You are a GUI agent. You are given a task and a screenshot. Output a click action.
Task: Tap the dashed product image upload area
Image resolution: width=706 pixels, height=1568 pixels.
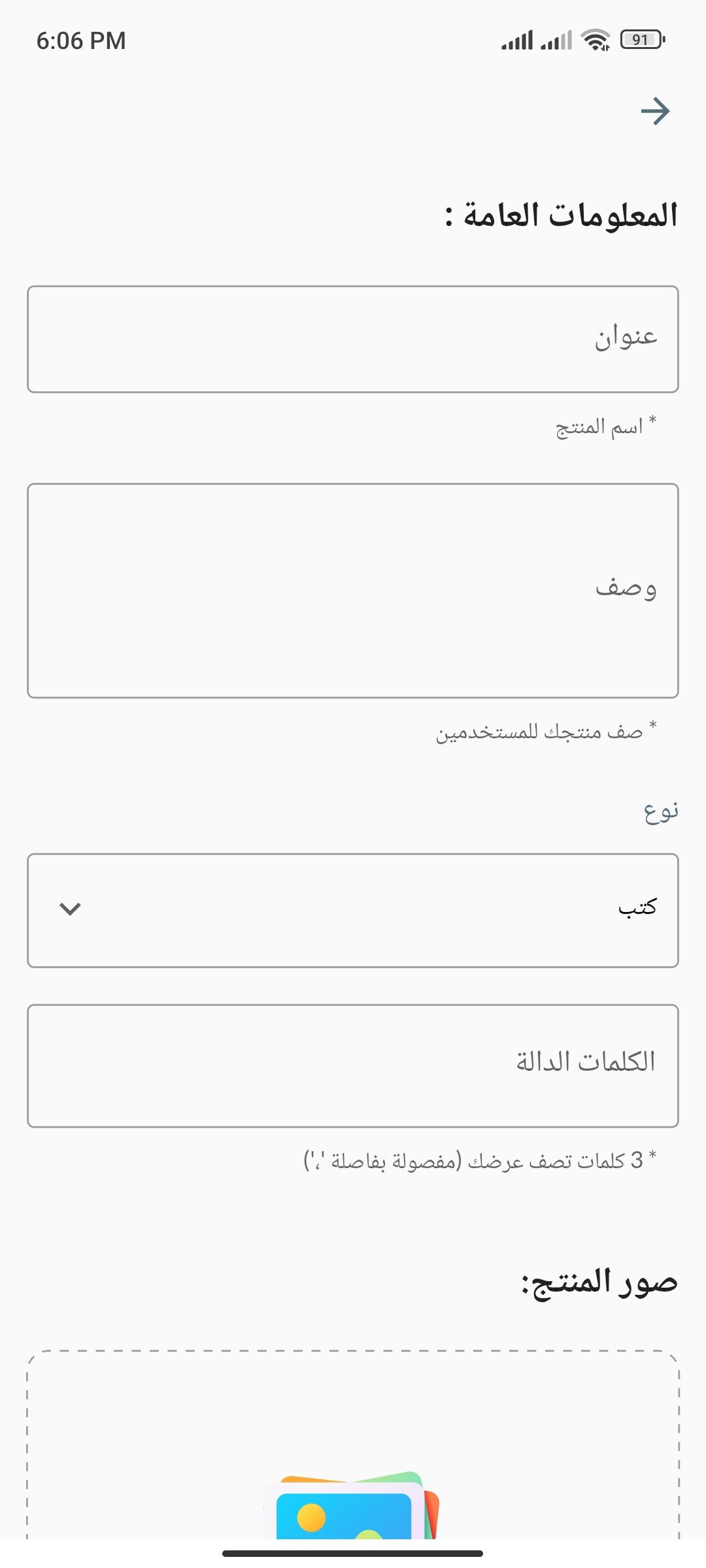pyautogui.click(x=353, y=1445)
